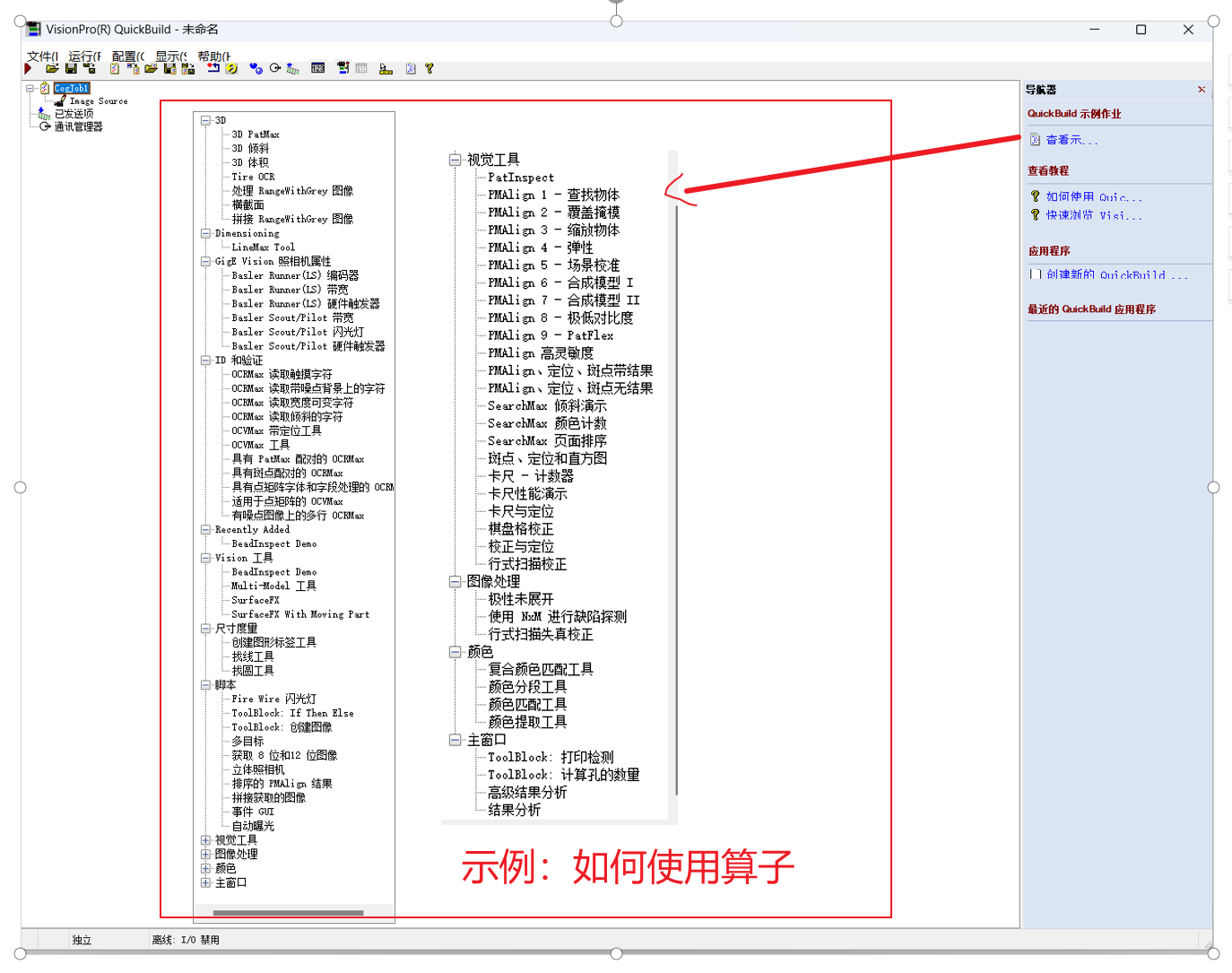Collapse the CogJob1 tree node
Screen dimensions: 1232x973
pos(30,88)
